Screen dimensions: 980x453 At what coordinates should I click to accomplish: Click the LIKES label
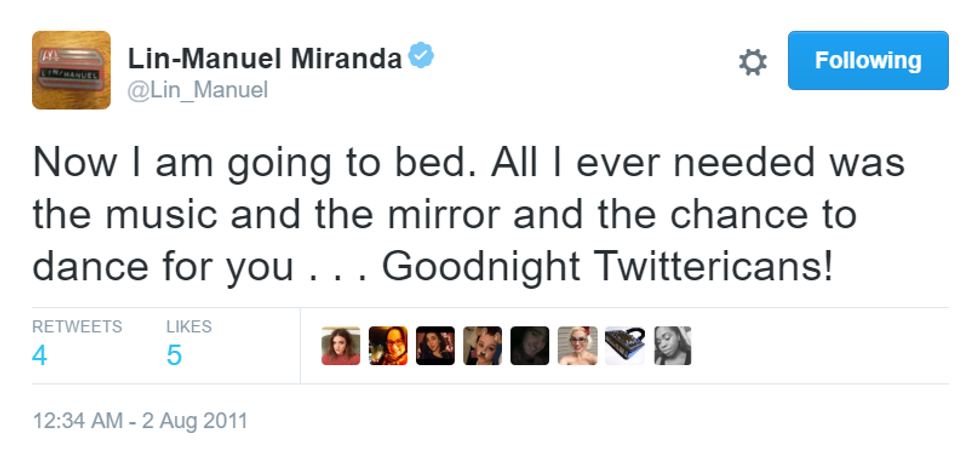[189, 327]
